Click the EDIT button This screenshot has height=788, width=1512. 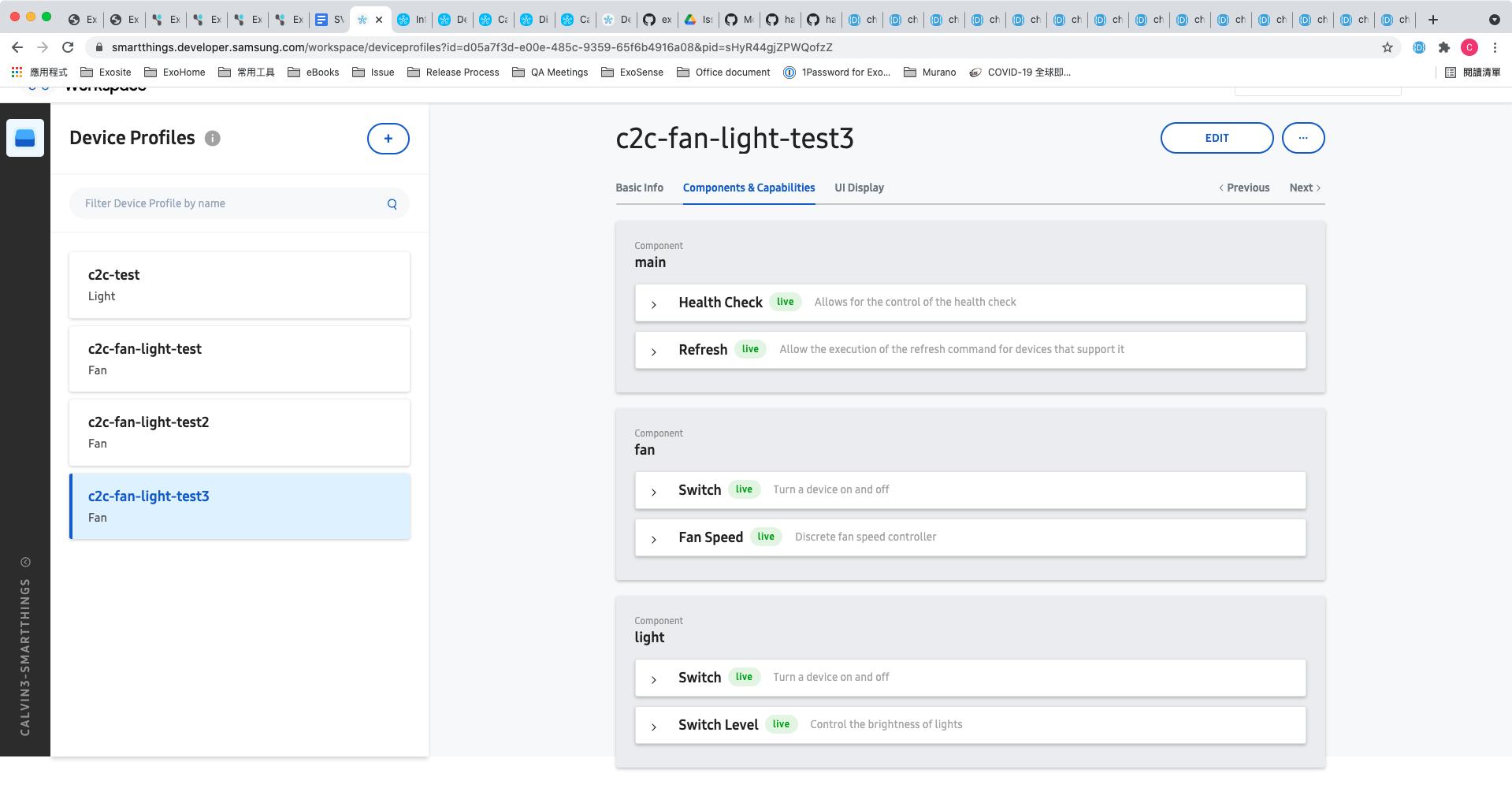click(x=1217, y=138)
